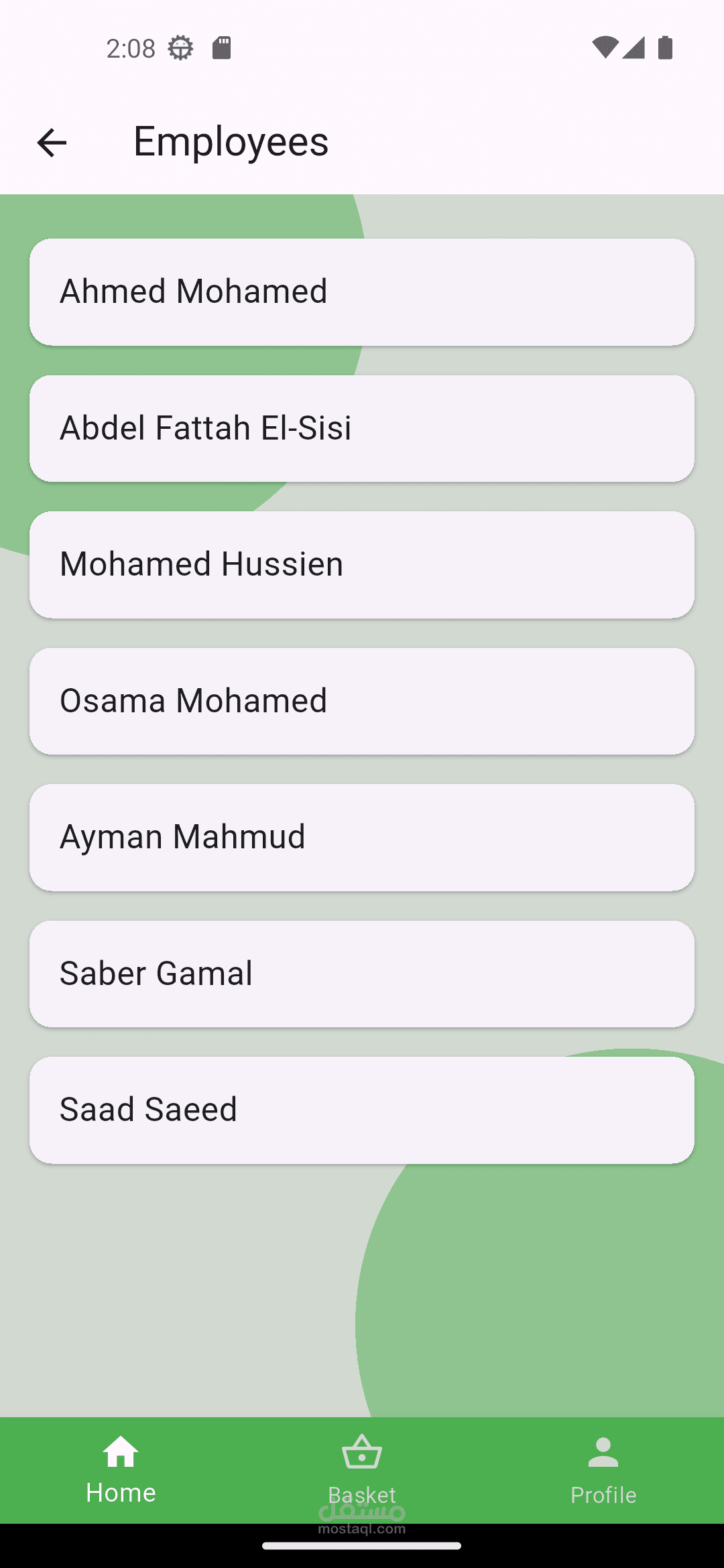Switch to the Home tab label
The width and height of the screenshot is (724, 1568).
pyautogui.click(x=121, y=1493)
